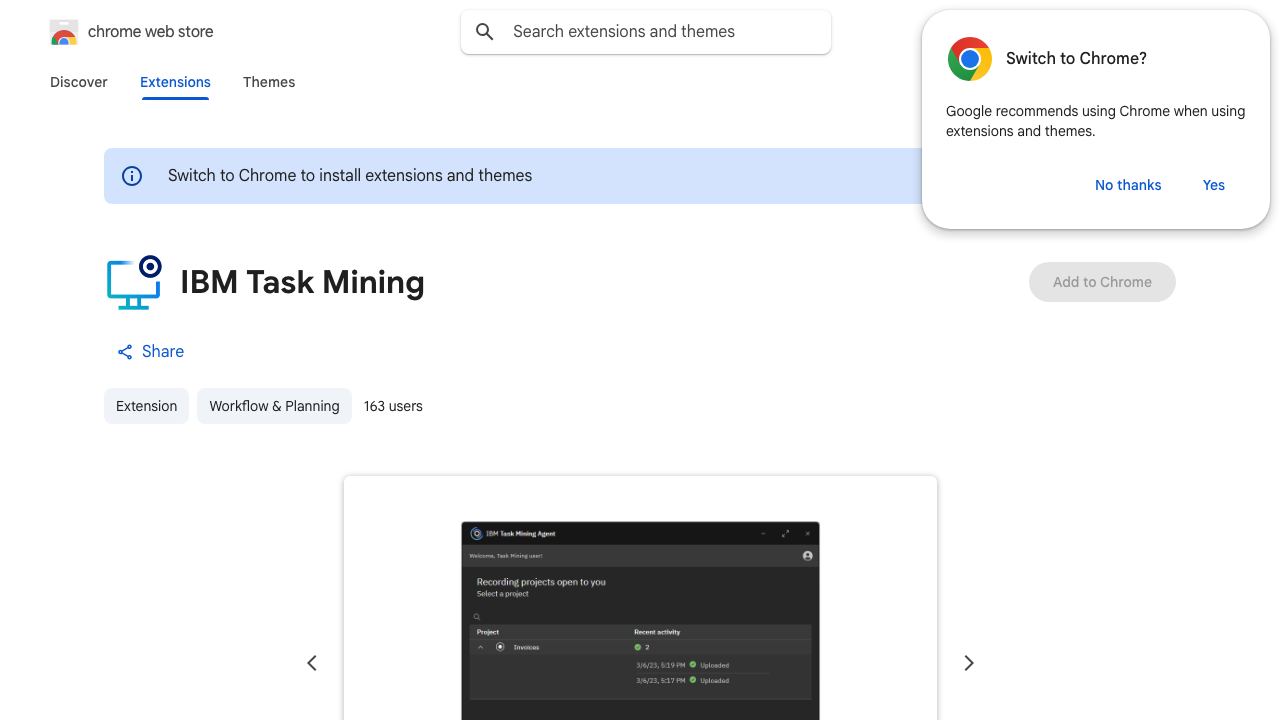Click 'Google recommends using Chrome' popup text
The height and width of the screenshot is (720, 1280).
[x=1096, y=121]
